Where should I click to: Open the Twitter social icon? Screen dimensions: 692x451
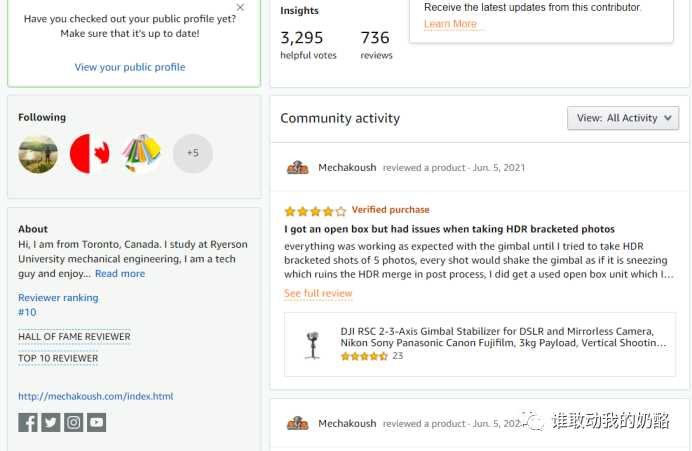[x=51, y=422]
